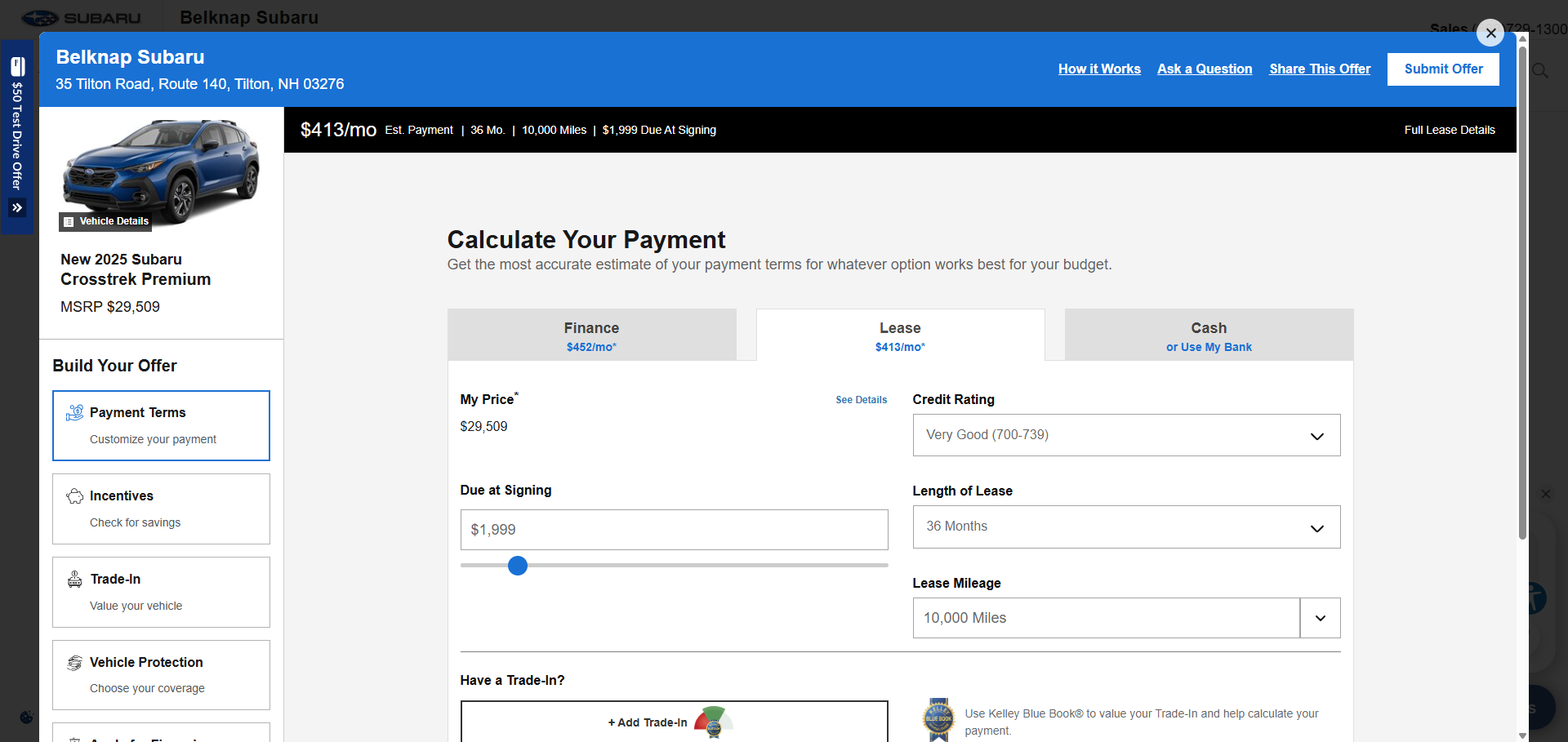Click the Lease Mileage dropdown arrow
Image resolution: width=1568 pixels, height=742 pixels.
tap(1321, 618)
